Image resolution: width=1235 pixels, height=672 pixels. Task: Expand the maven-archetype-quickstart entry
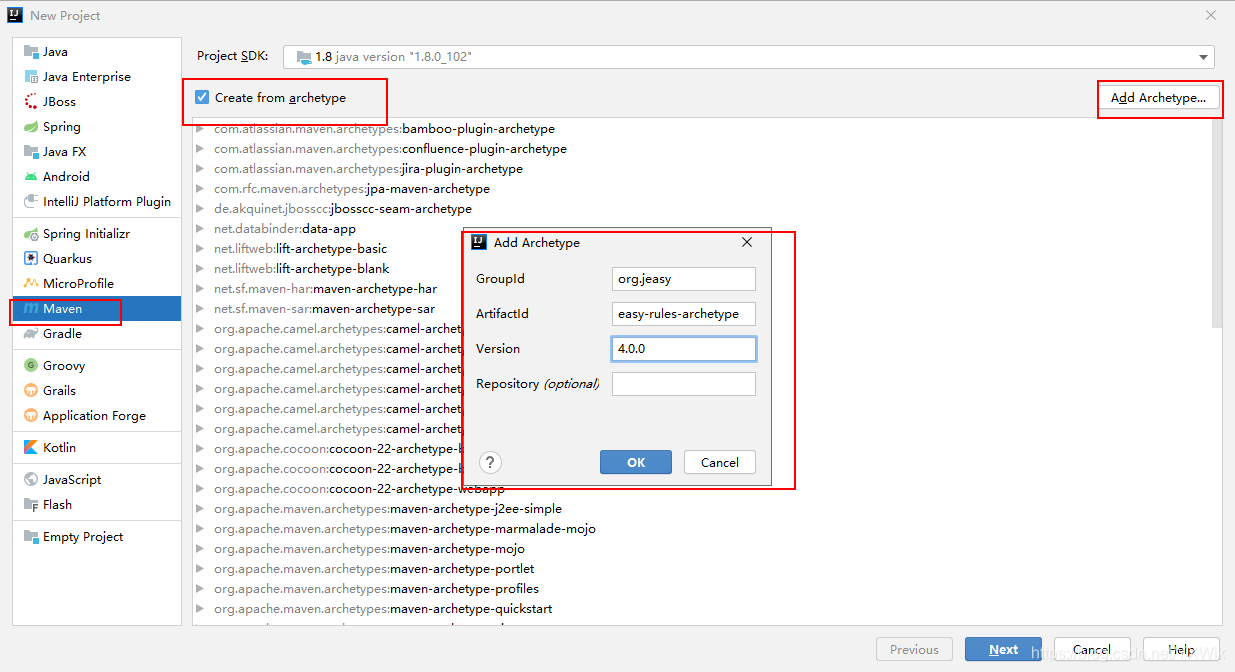(x=201, y=609)
